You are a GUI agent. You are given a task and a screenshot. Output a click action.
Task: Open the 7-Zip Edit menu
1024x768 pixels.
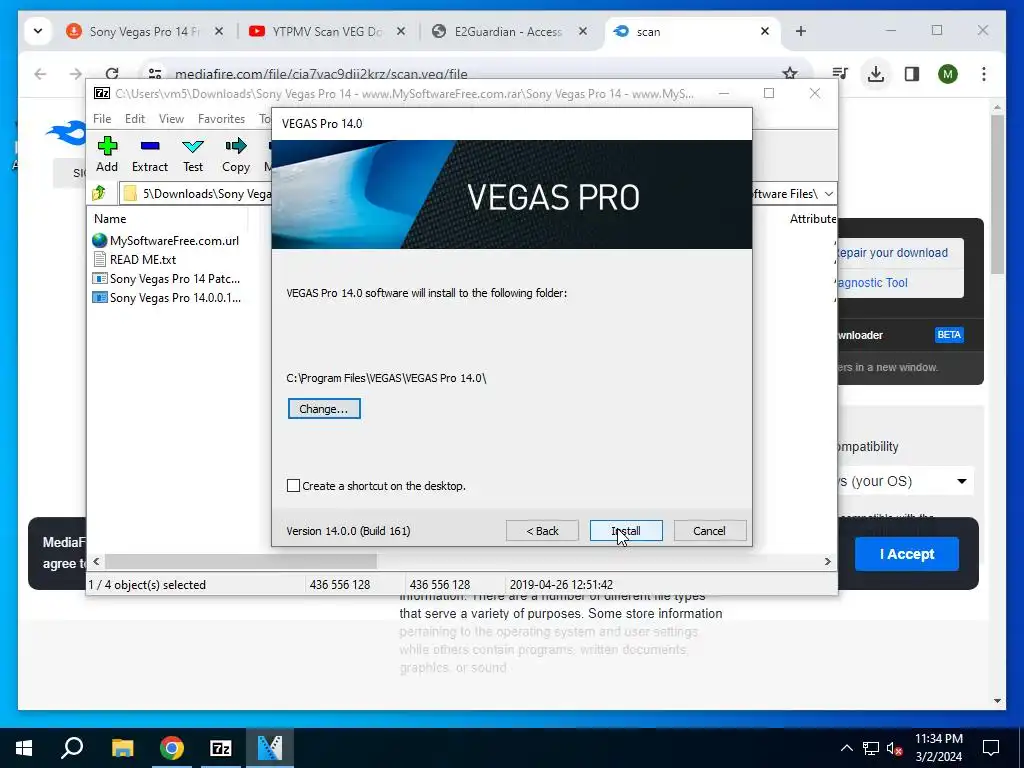click(135, 119)
